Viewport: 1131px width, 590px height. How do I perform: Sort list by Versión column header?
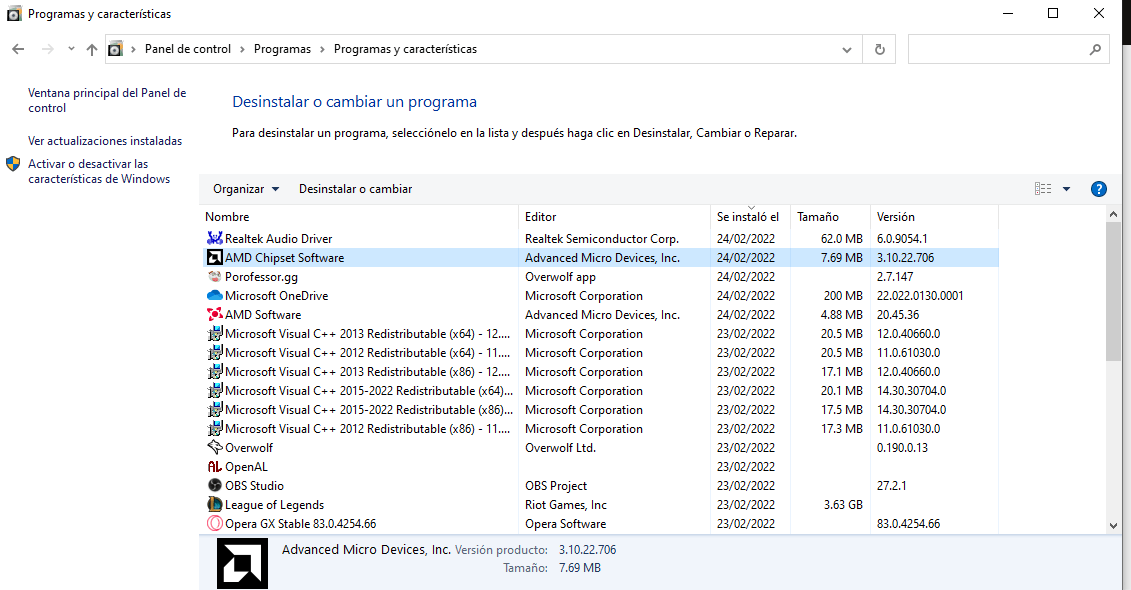(x=934, y=216)
